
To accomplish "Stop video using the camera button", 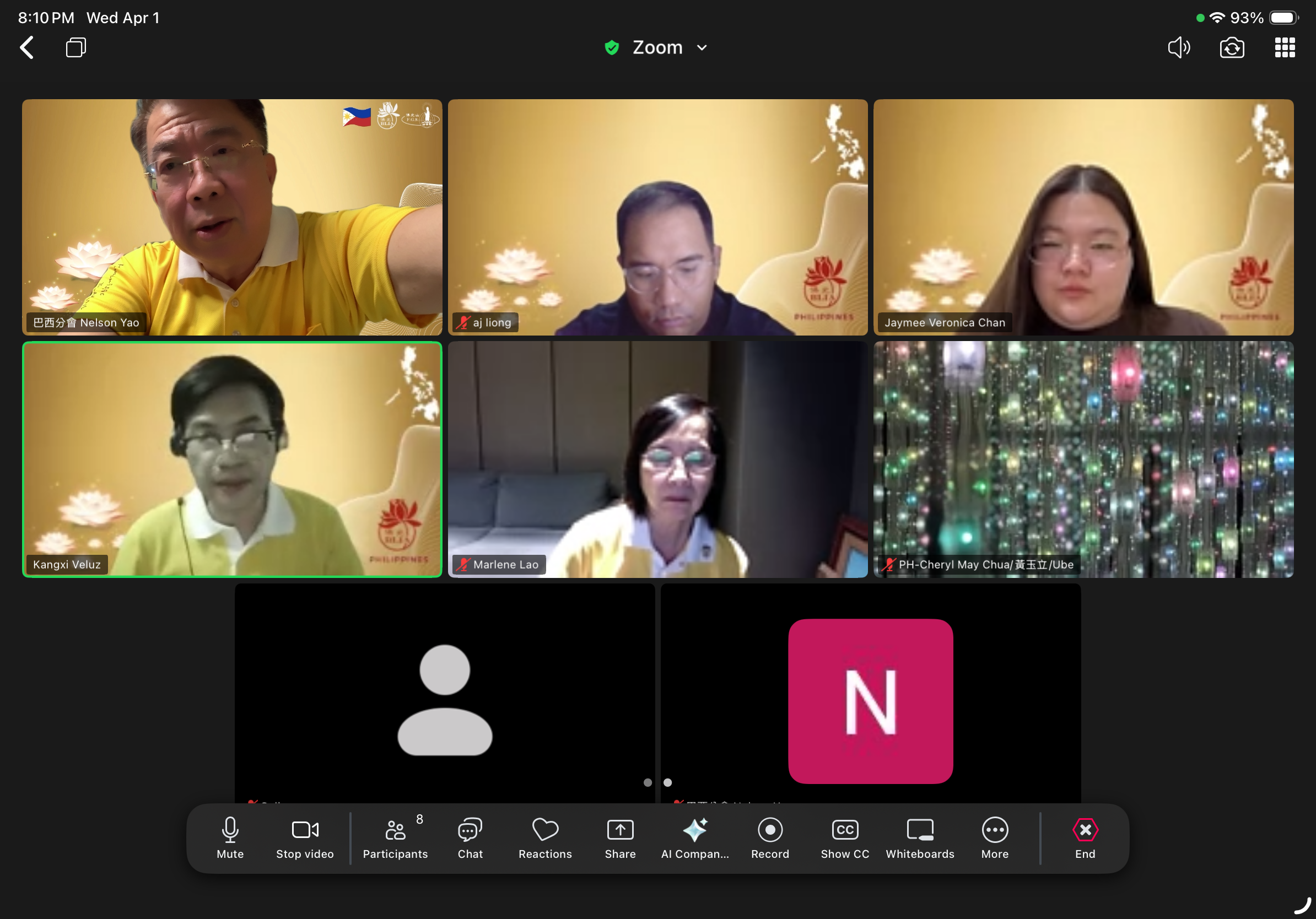I will (305, 837).
